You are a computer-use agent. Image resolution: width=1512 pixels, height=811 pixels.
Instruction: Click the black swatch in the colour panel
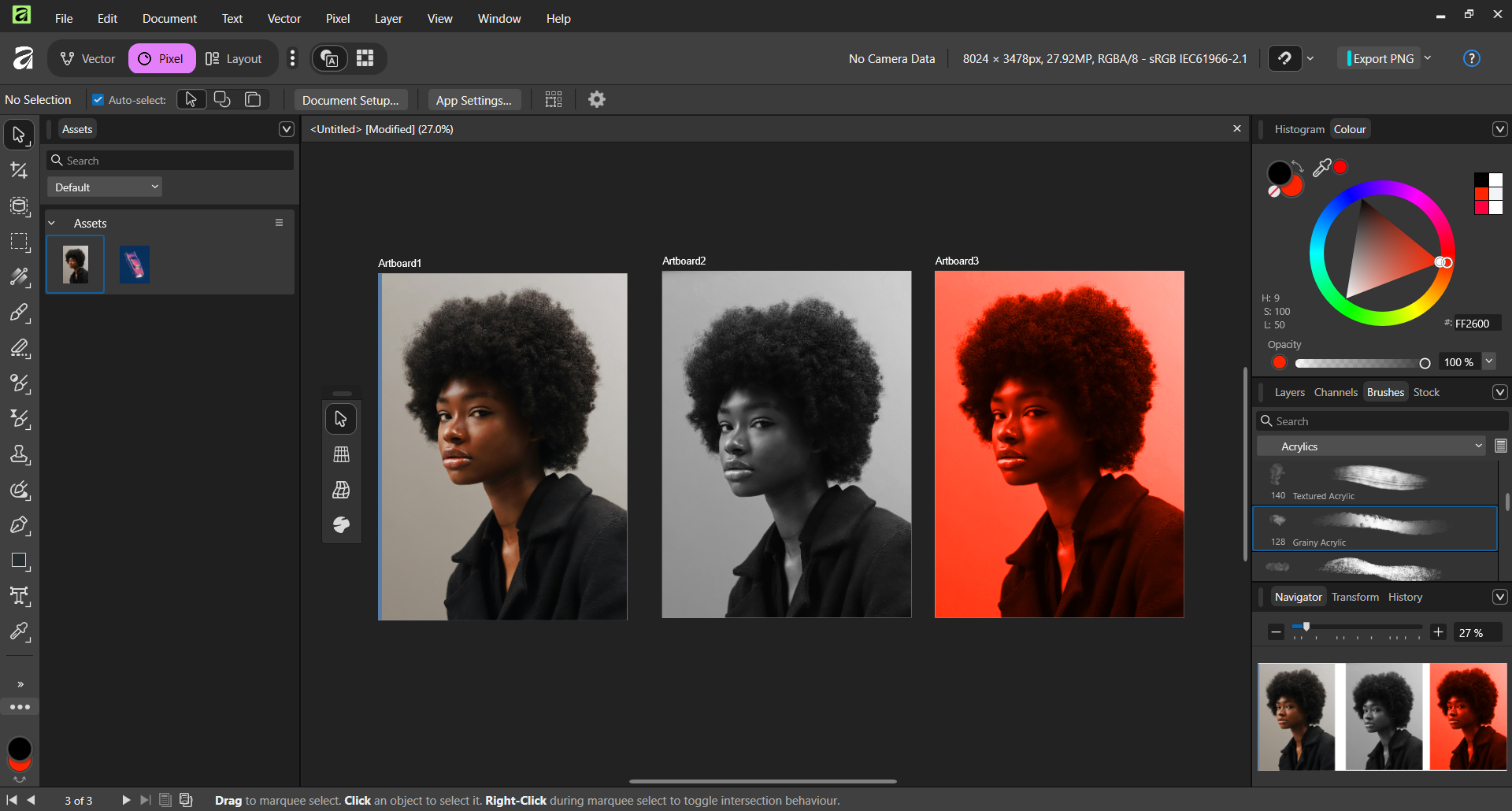1481,180
